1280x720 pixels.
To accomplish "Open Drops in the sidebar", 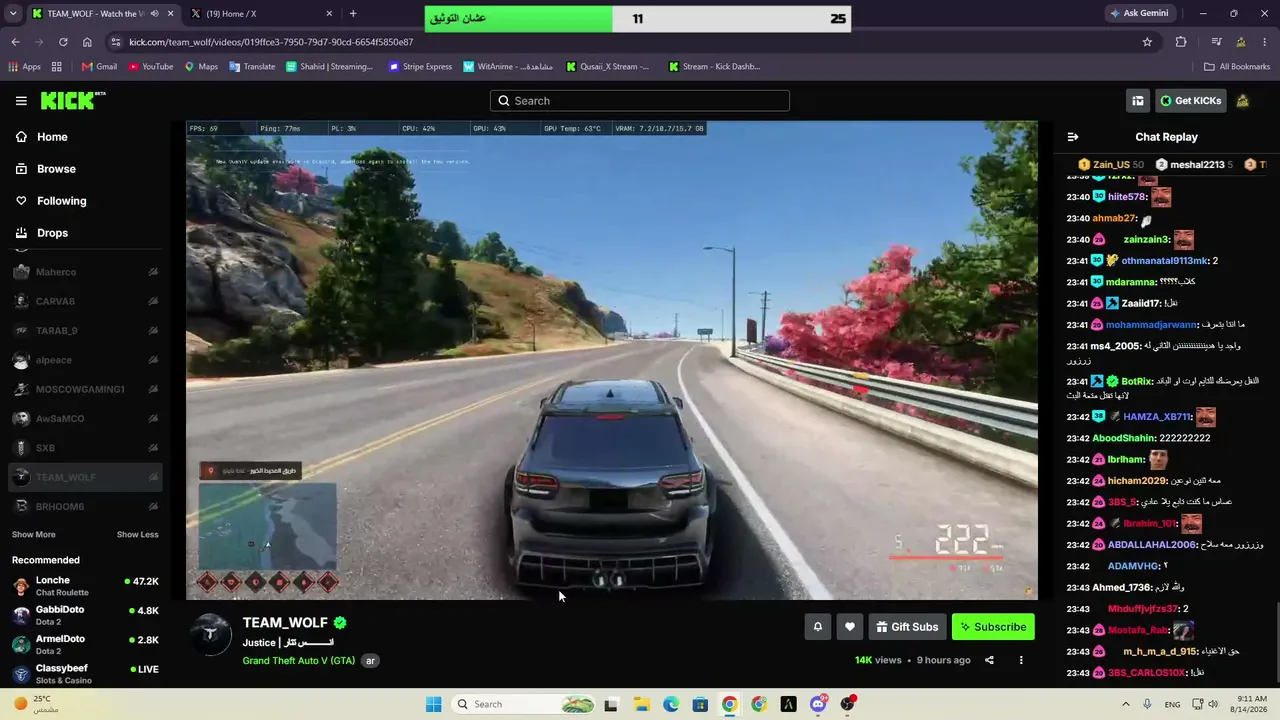I will coord(86,233).
